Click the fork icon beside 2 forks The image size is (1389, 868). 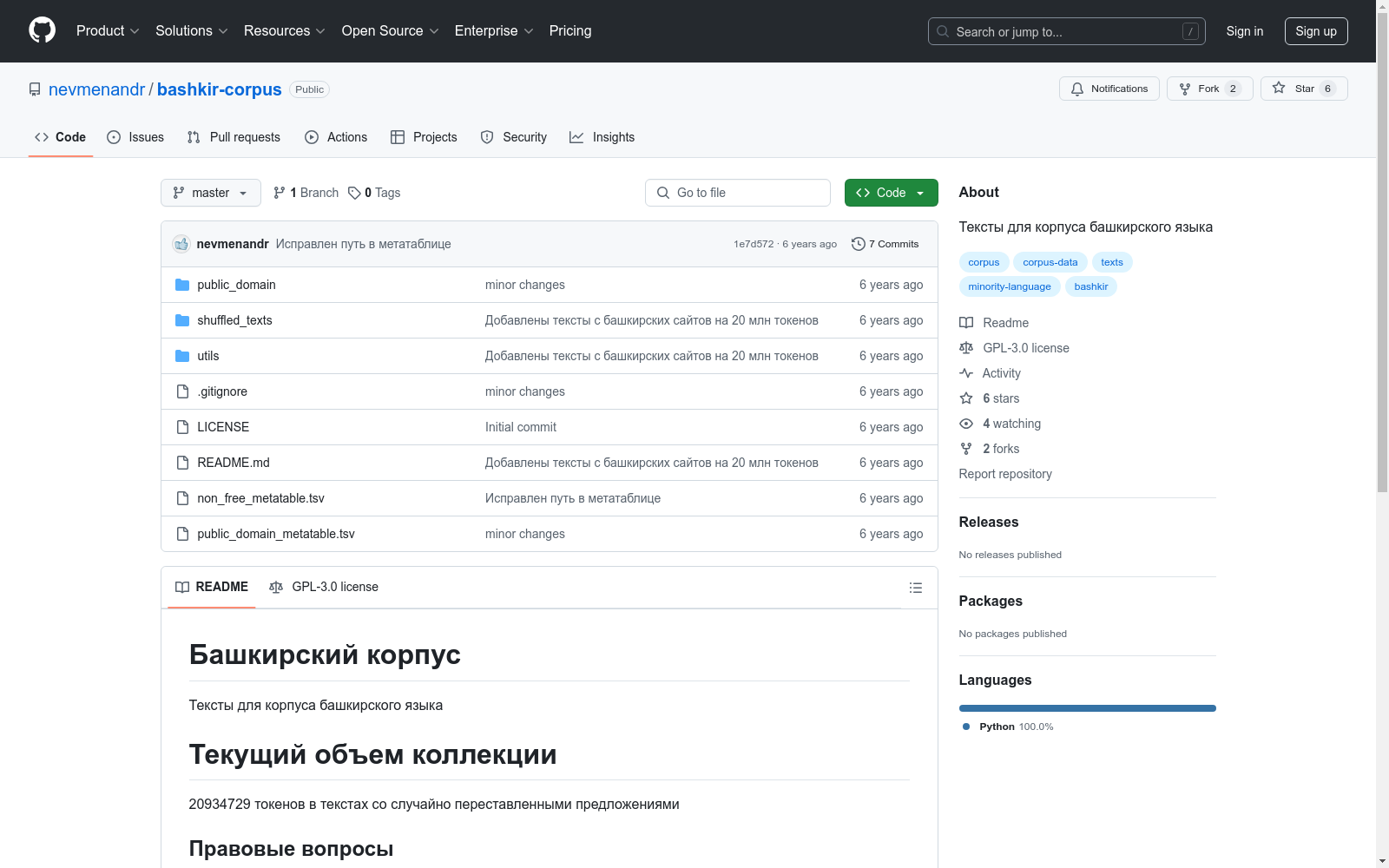pyautogui.click(x=966, y=449)
